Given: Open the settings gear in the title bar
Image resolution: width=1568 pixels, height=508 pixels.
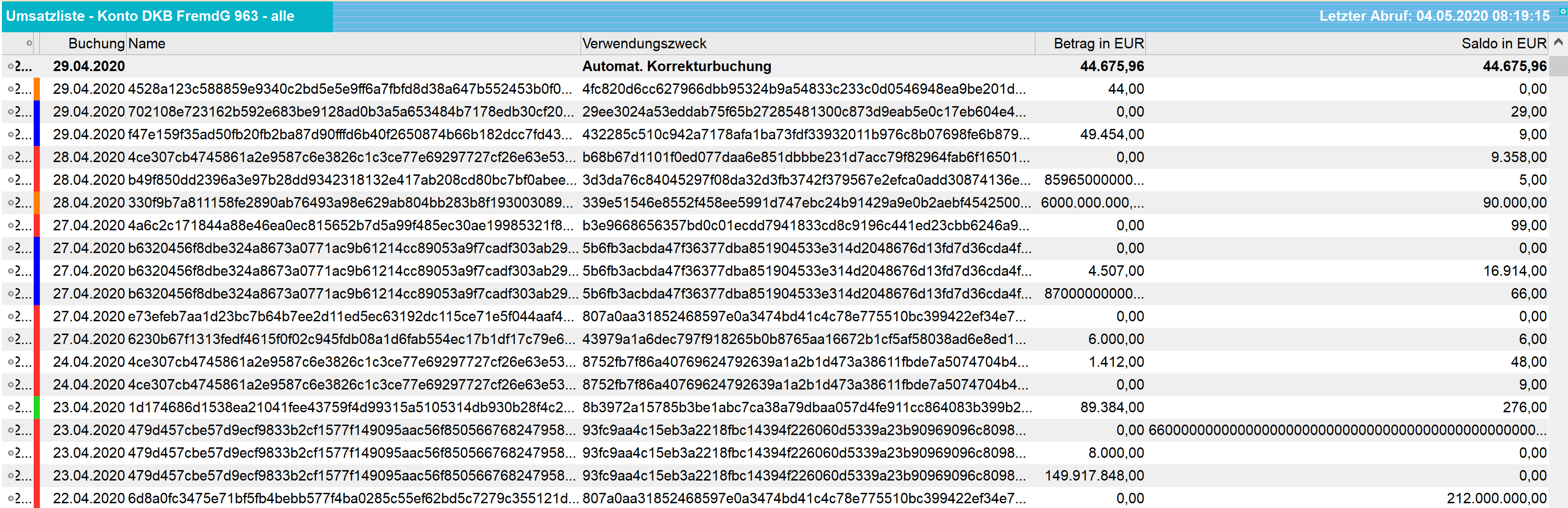Looking at the screenshot, I should (x=1562, y=11).
